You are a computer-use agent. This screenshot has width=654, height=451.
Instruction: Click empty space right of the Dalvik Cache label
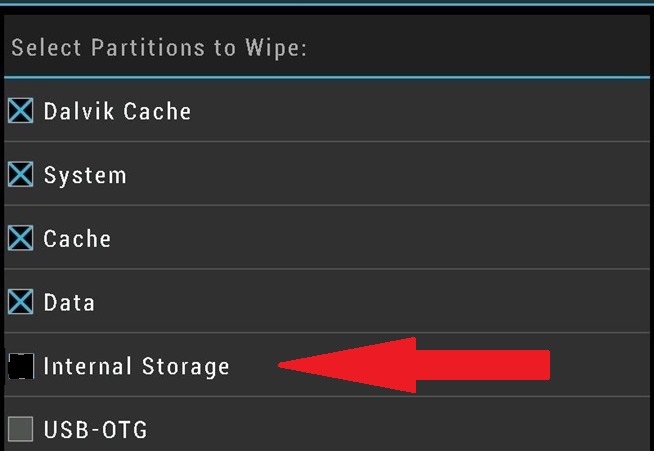tap(420, 111)
